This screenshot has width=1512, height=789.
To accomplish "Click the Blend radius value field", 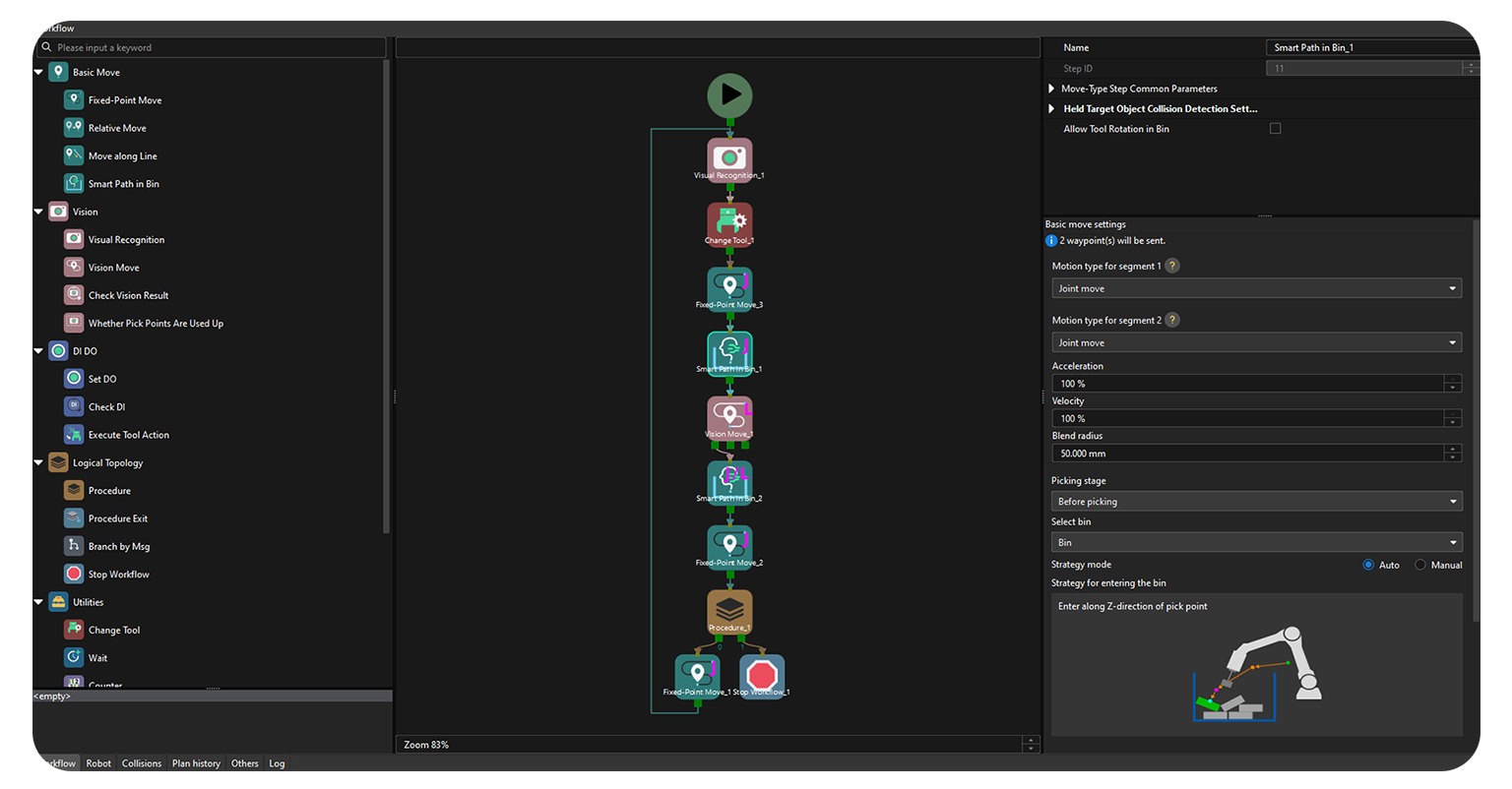I will click(1246, 454).
